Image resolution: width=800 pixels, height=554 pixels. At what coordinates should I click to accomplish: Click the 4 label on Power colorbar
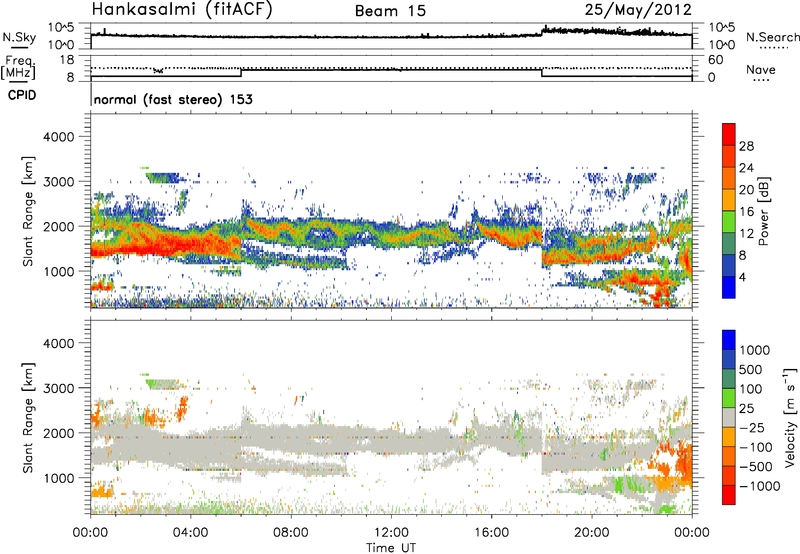pos(743,277)
